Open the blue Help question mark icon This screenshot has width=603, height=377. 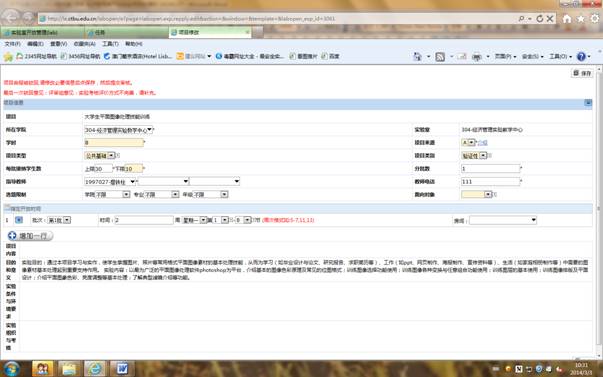[x=581, y=57]
